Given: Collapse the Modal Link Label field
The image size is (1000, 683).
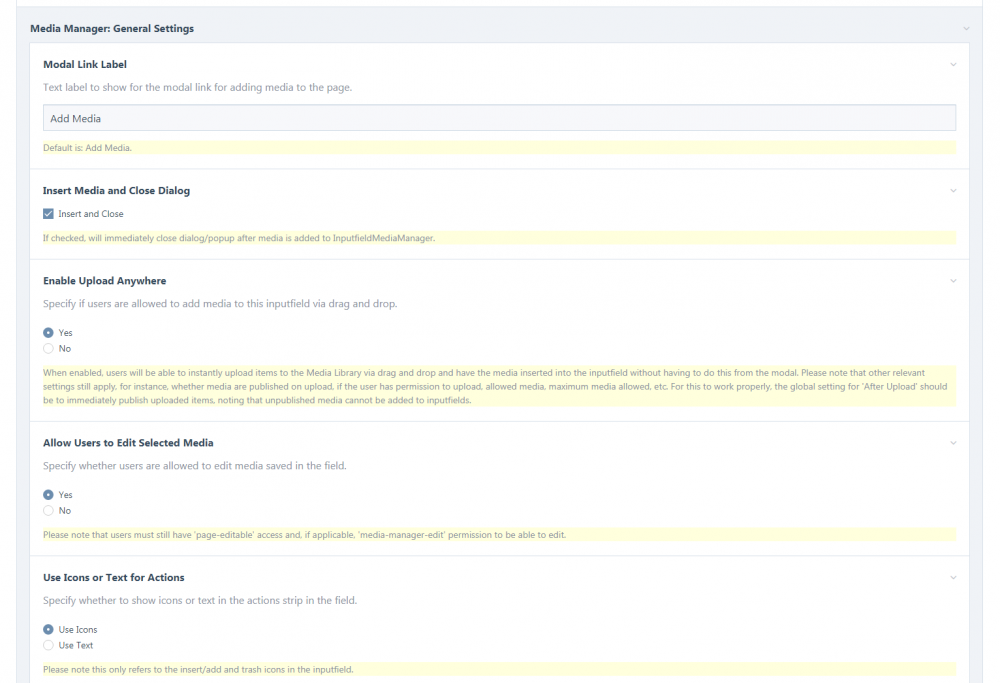Looking at the screenshot, I should [952, 64].
